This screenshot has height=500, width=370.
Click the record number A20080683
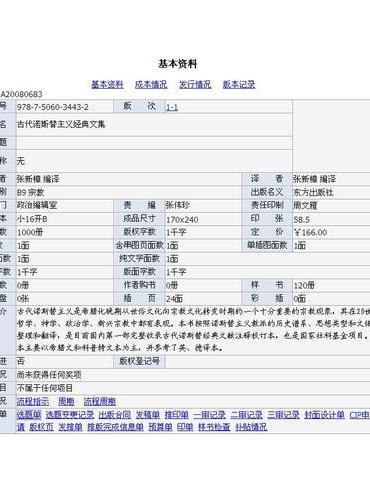point(21,94)
